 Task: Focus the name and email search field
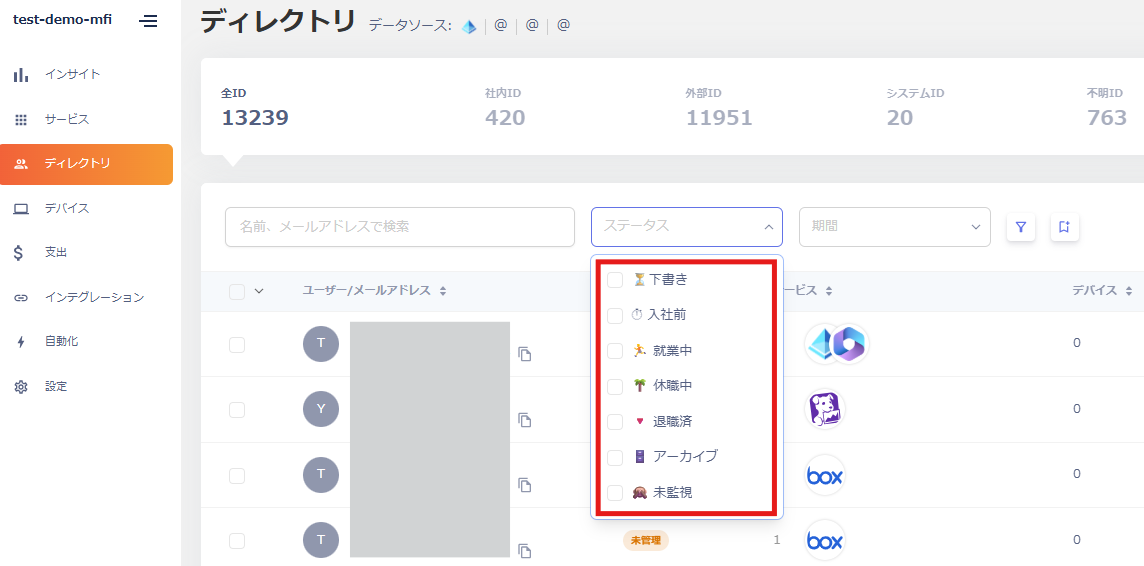point(400,227)
